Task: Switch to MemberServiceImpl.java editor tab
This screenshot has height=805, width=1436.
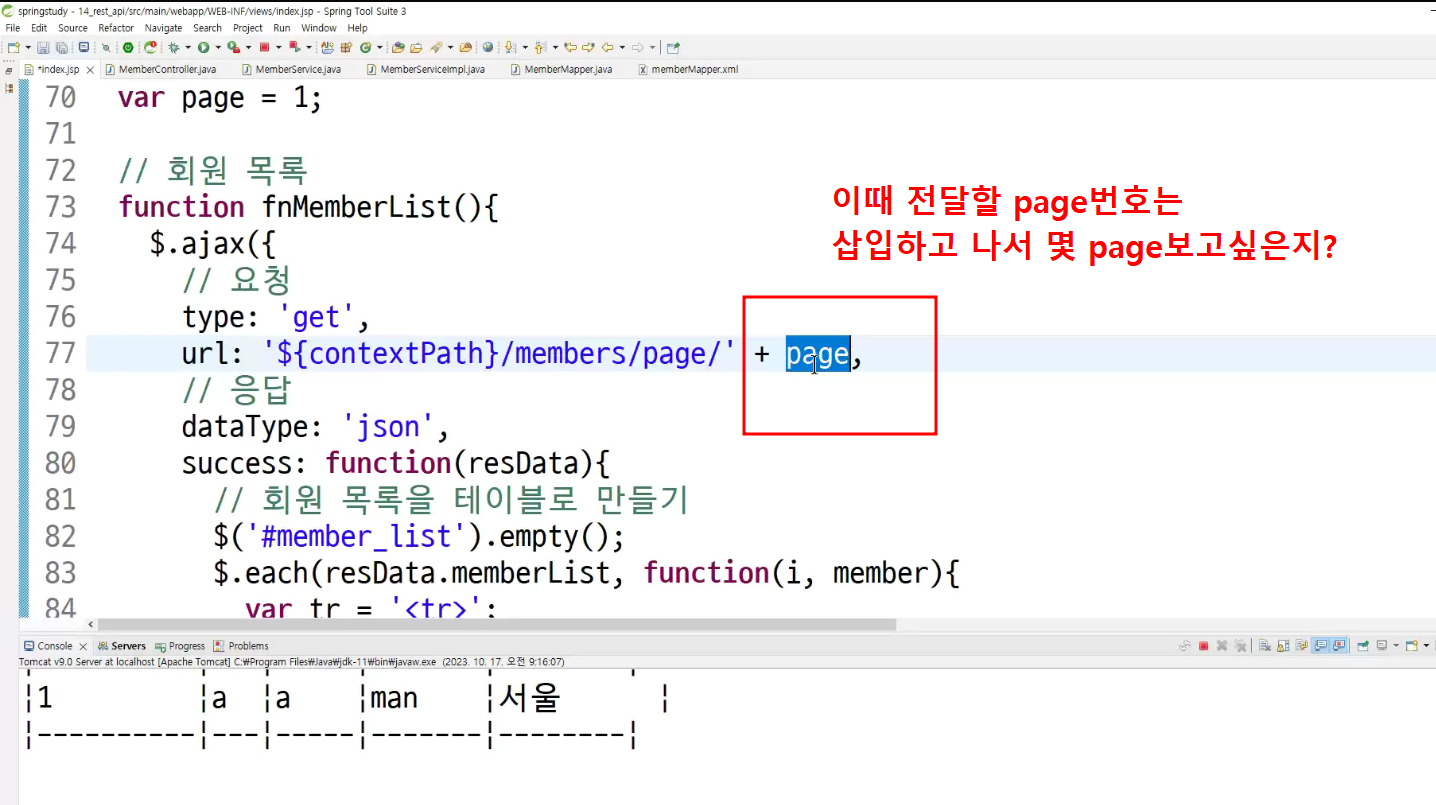Action: 425,70
